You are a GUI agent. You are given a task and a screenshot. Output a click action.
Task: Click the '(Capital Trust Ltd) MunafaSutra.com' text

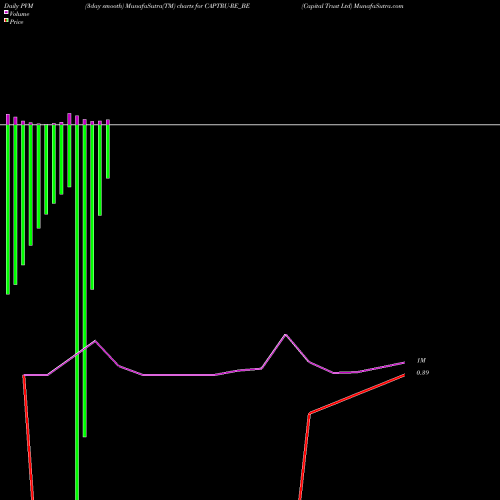[352, 6]
